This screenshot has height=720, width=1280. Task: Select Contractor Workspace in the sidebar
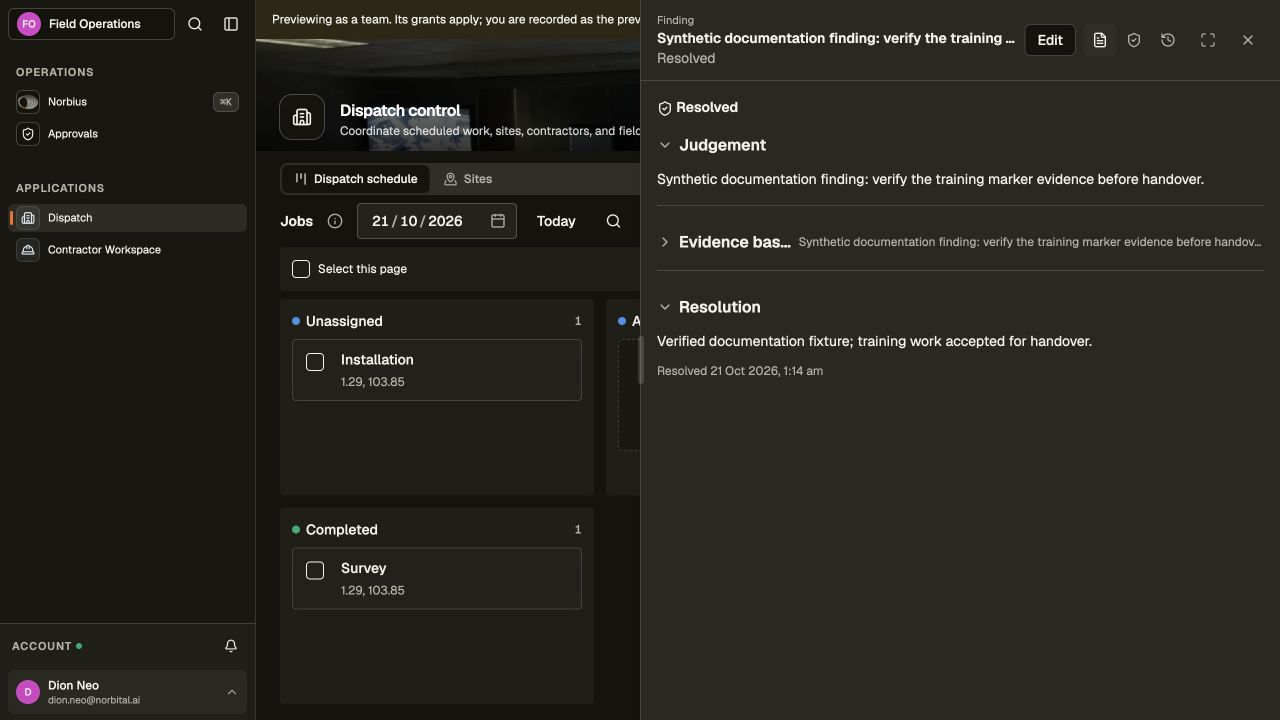pyautogui.click(x=127, y=250)
